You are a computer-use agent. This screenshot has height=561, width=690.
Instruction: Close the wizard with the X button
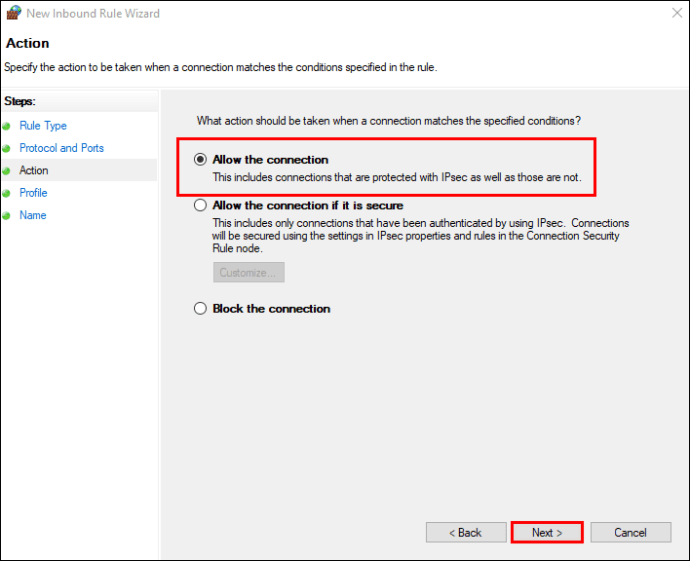671,14
